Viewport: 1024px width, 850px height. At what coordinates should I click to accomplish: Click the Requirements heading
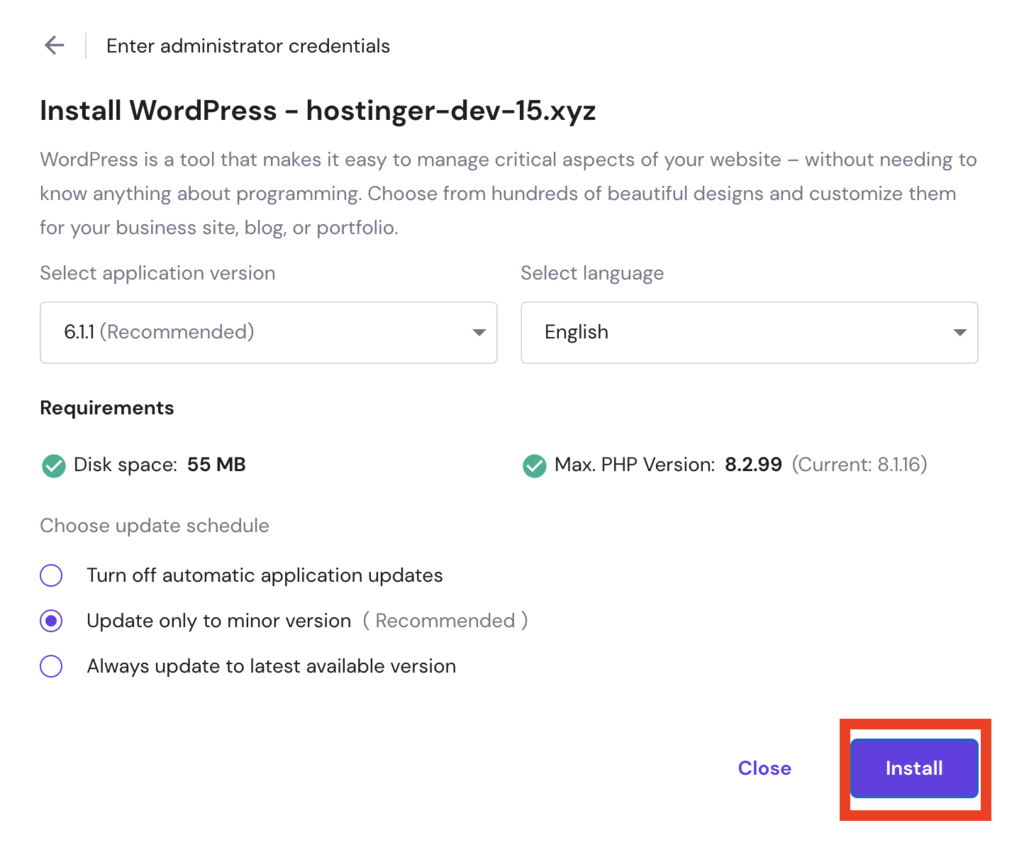107,407
